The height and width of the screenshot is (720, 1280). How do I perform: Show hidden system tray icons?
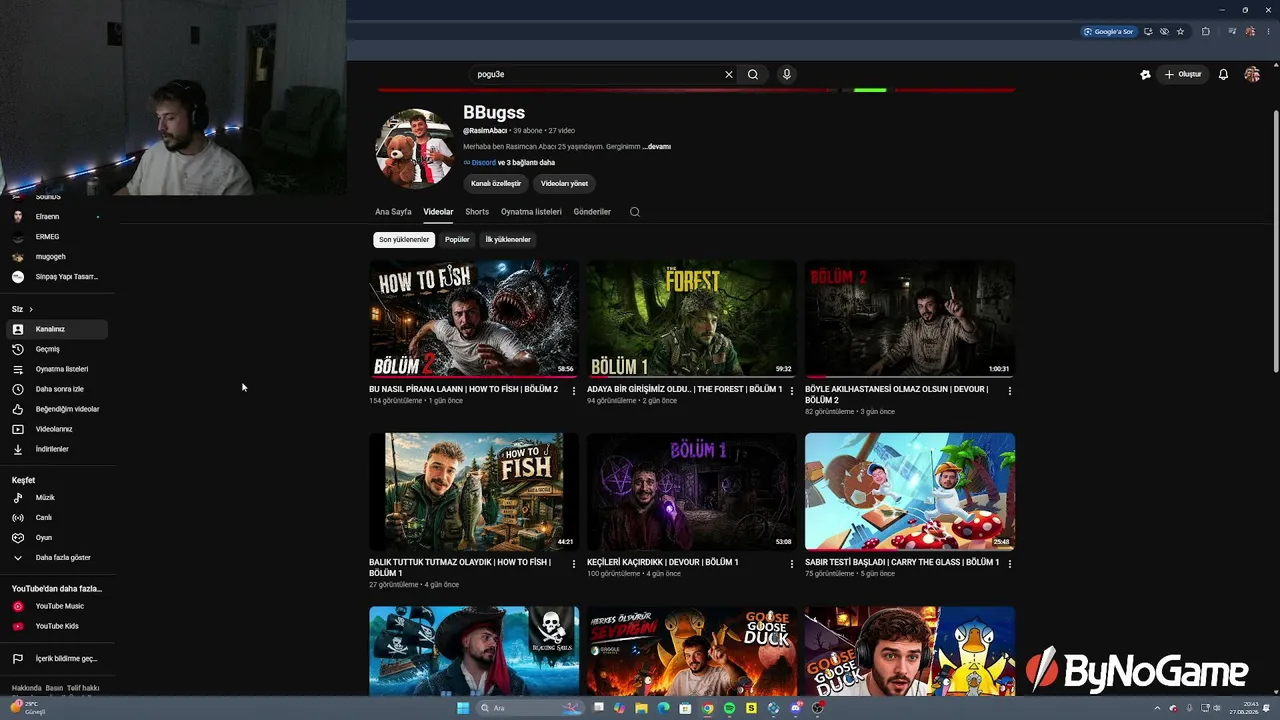click(1159, 708)
